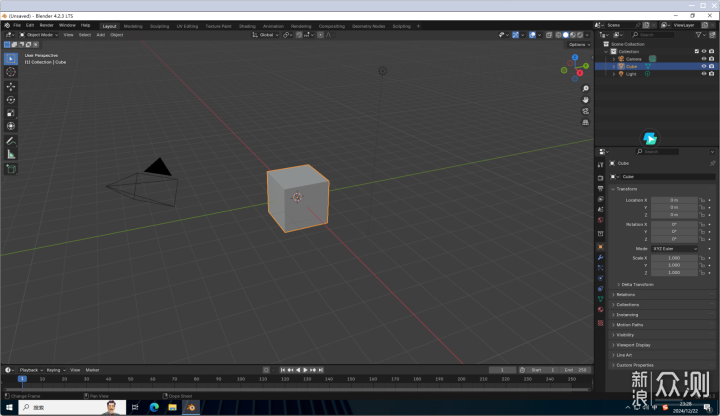The height and width of the screenshot is (416, 720).
Task: Open the Object Mode dropdown
Action: click(39, 35)
